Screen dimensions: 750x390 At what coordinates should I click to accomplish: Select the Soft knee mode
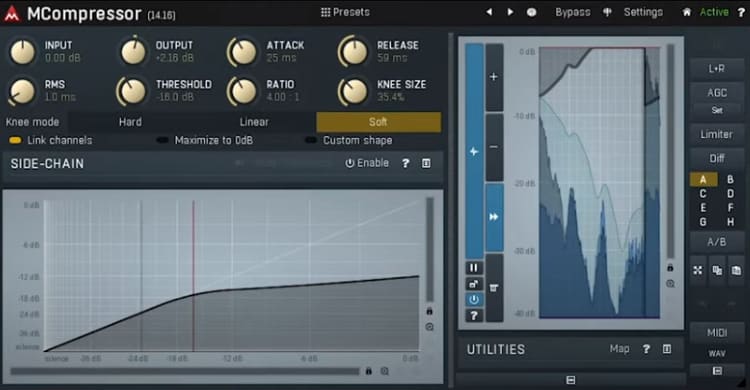click(x=378, y=122)
